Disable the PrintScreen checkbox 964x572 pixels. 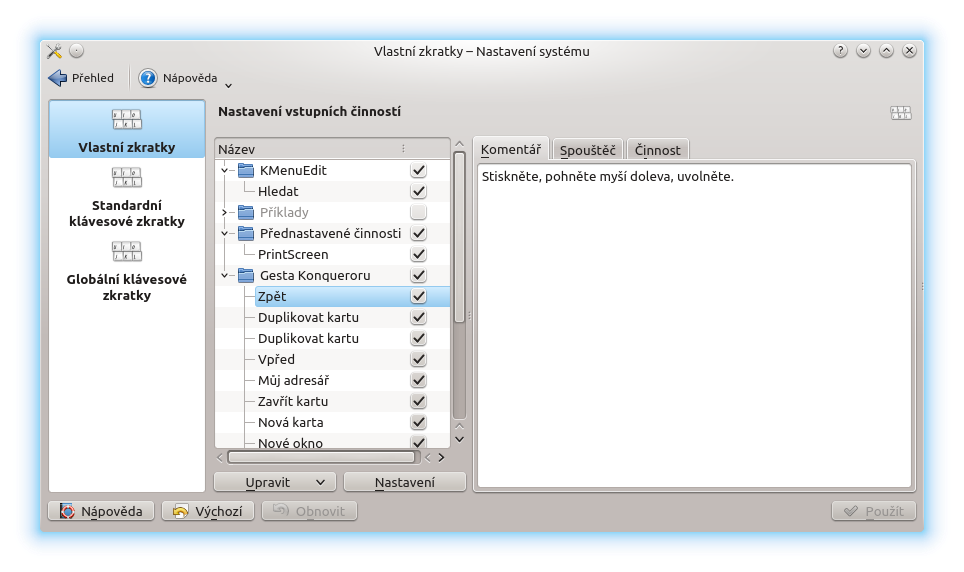point(419,254)
